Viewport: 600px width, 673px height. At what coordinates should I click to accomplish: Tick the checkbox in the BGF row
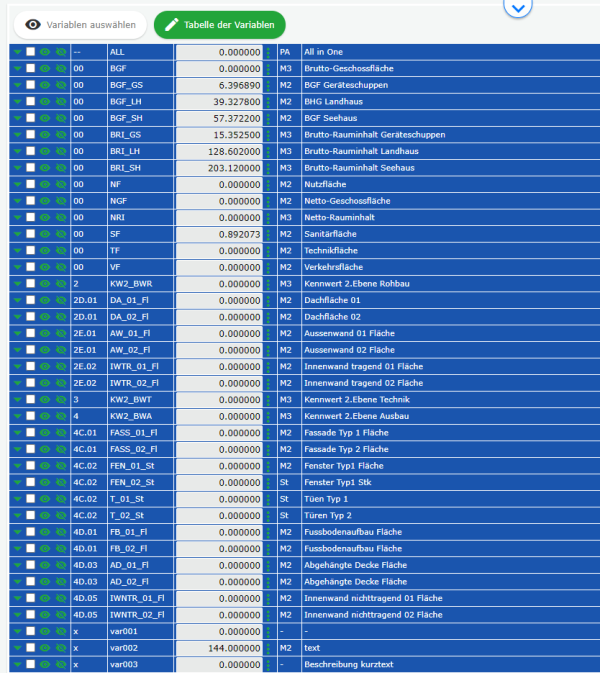coord(30,68)
